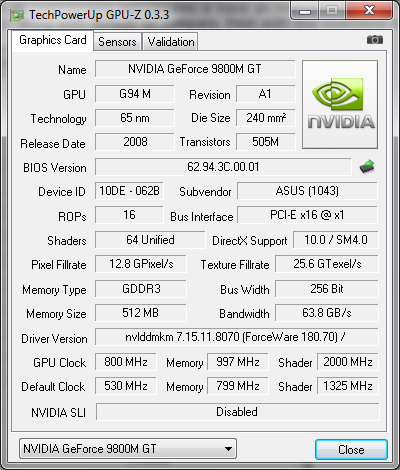This screenshot has height=470, width=400.
Task: Click the default Shader clock 1325 MHz
Action: point(348,386)
